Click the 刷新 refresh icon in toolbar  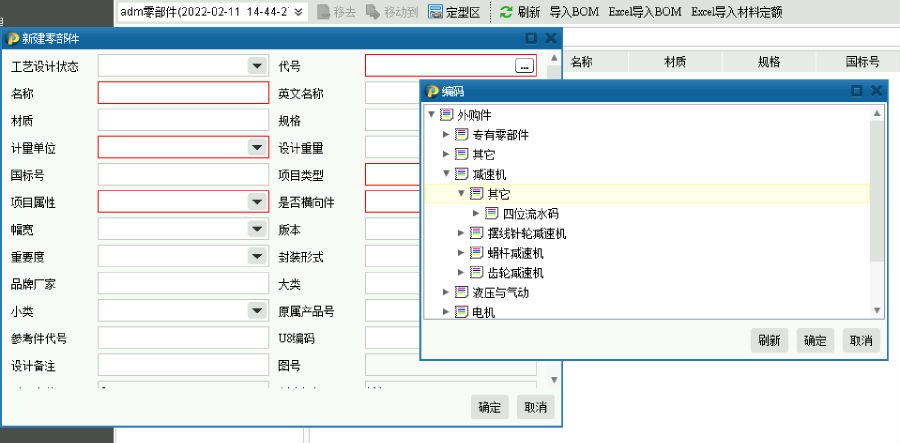(x=506, y=12)
